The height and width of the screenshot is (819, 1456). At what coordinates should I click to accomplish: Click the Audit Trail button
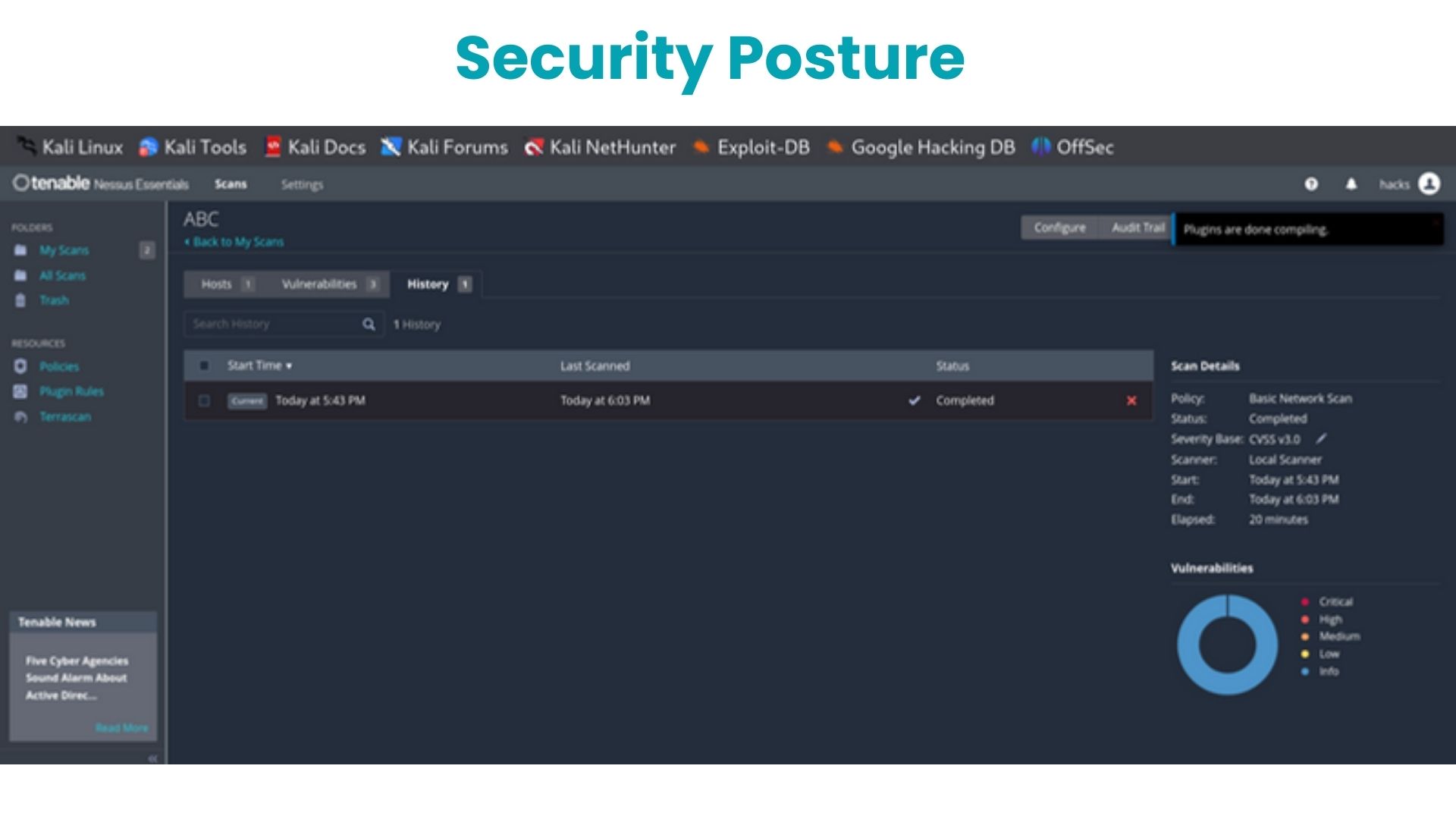pos(1137,227)
